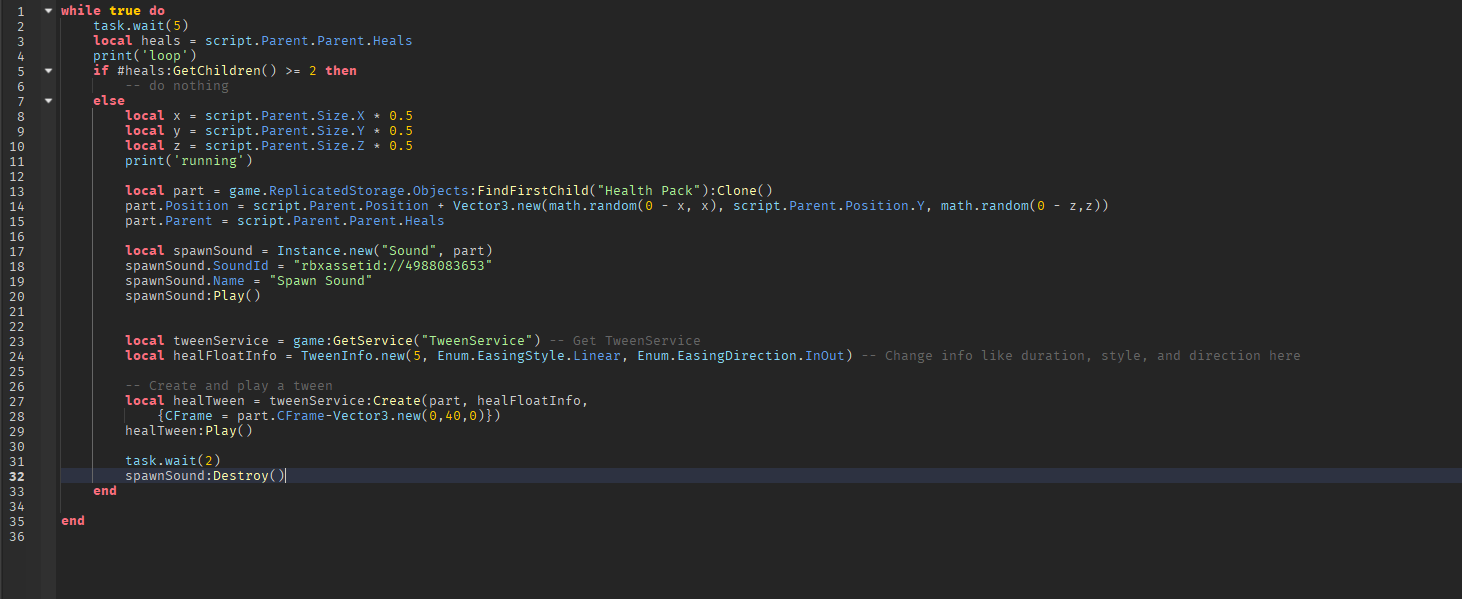This screenshot has width=1462, height=599.
Task: Collapse the if block fold on line 5
Action: (48, 71)
